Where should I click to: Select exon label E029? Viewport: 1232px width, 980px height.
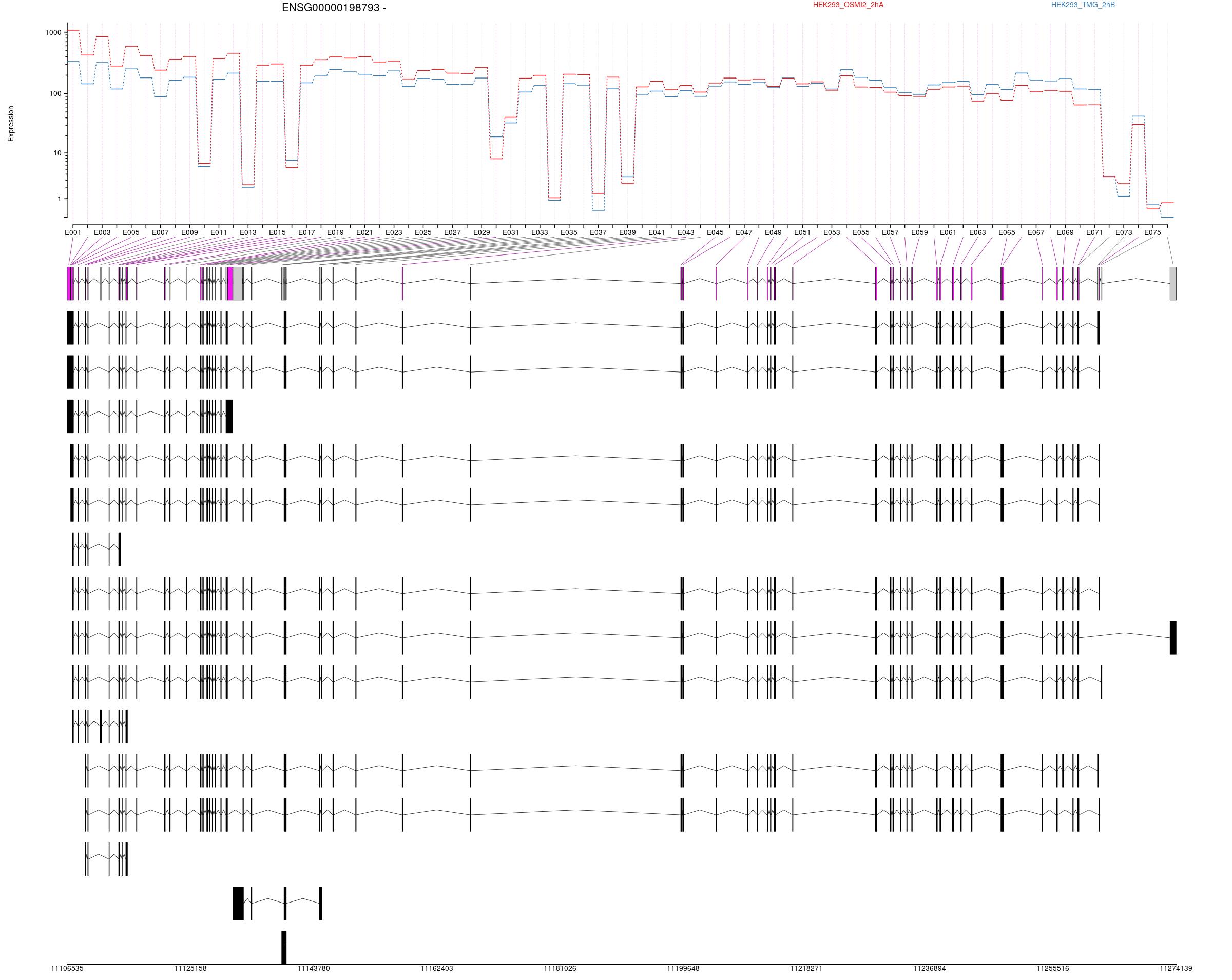(482, 232)
